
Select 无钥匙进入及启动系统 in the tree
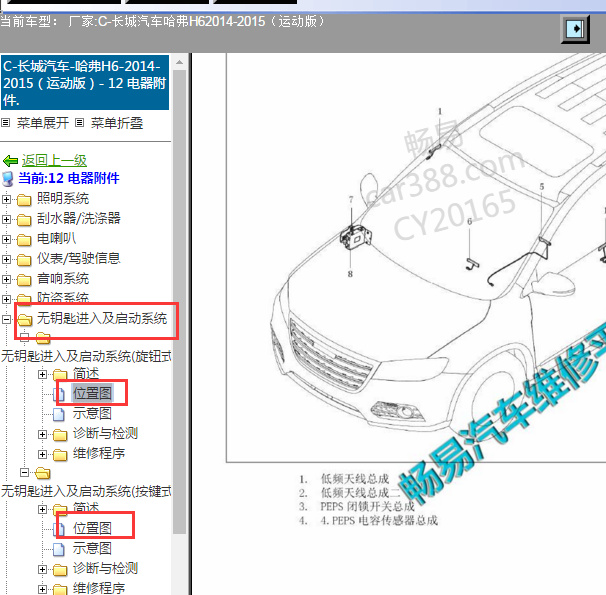point(102,318)
